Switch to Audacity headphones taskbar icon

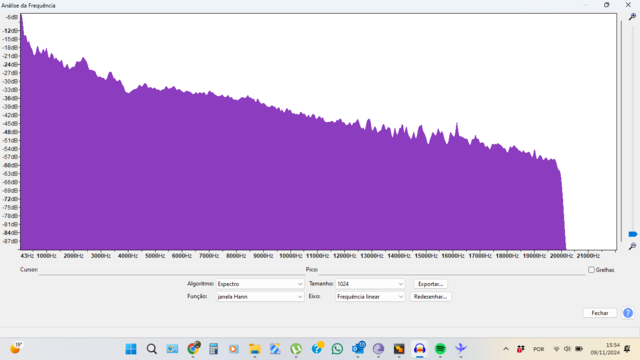[420, 349]
